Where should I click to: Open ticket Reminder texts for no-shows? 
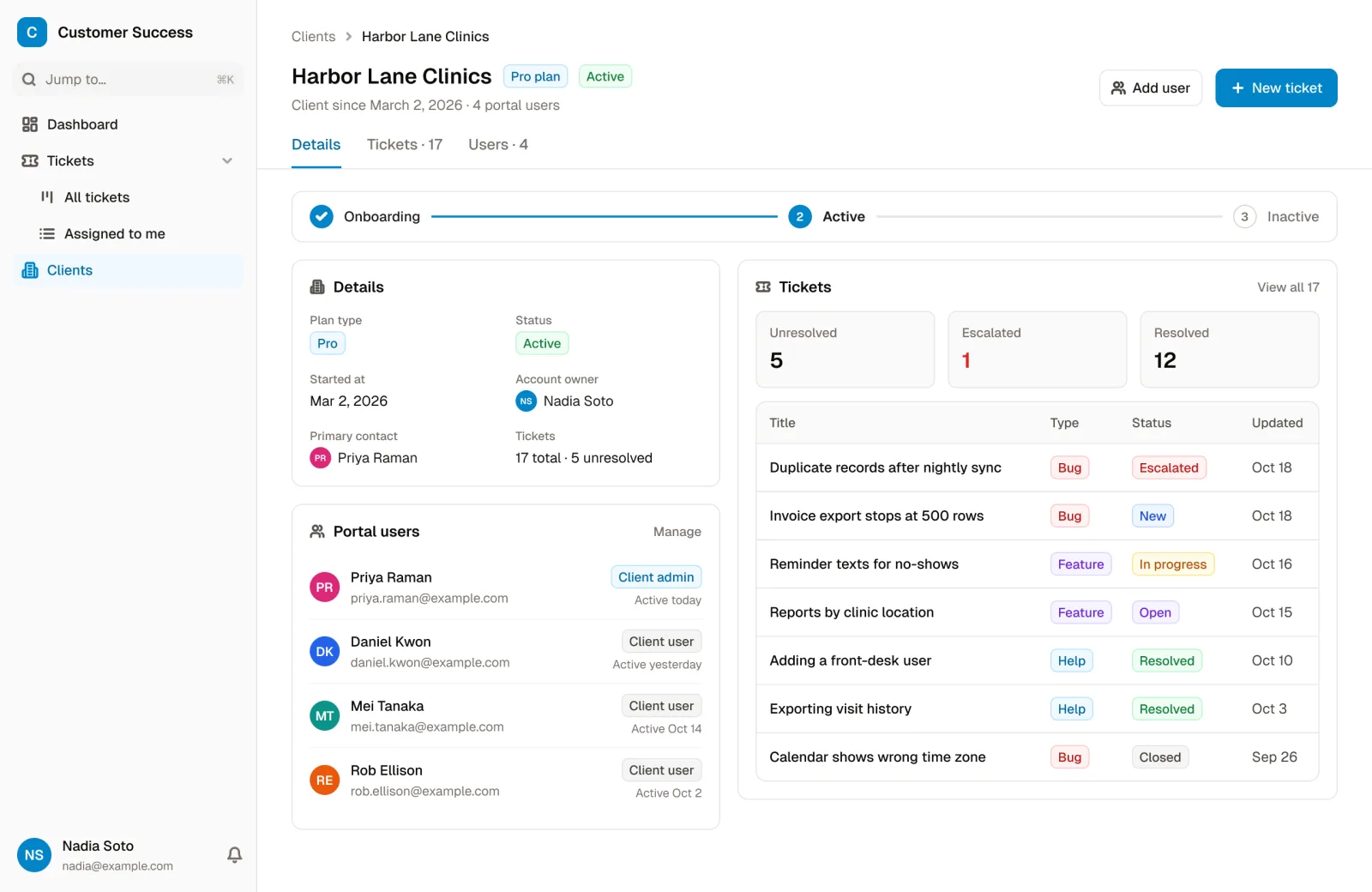(x=1037, y=564)
